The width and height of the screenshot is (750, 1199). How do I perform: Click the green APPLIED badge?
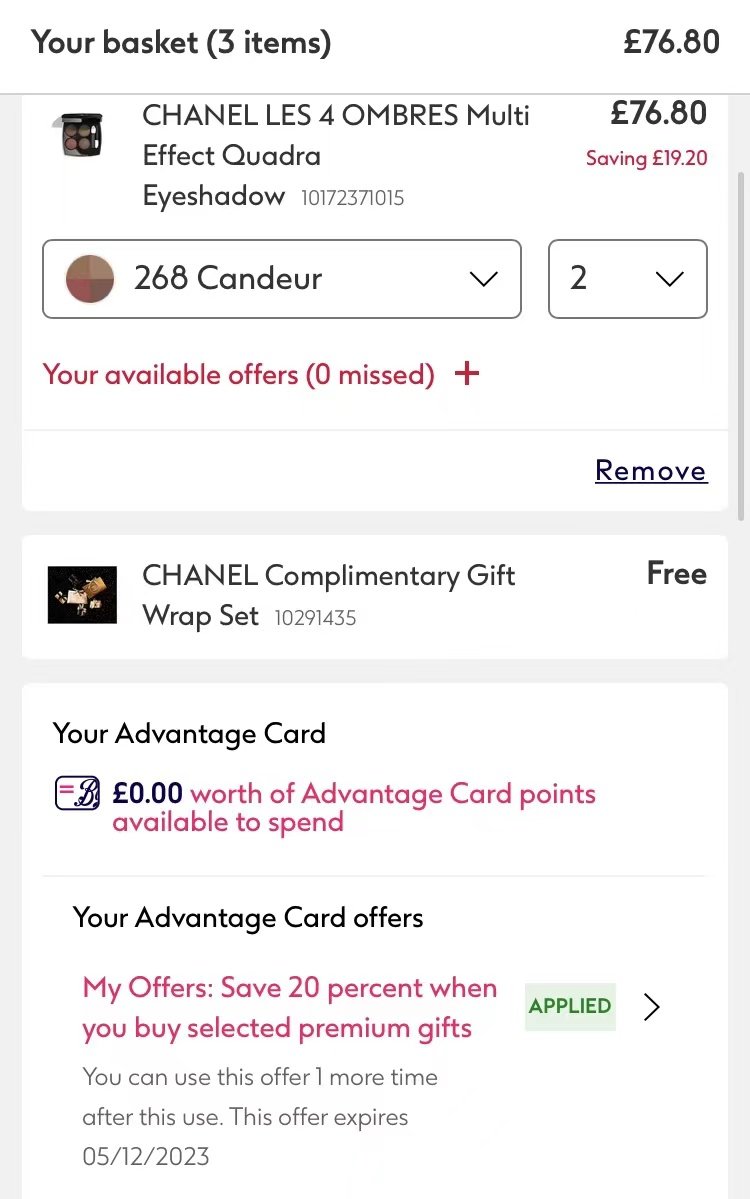pos(570,1006)
